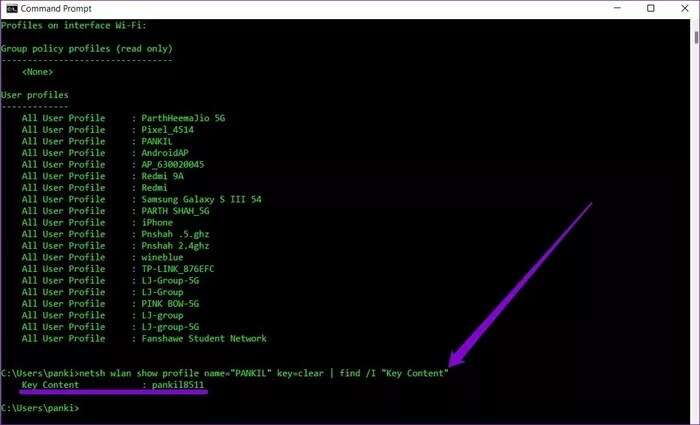Select profile name ParthHeemaJio 5G

(183, 118)
